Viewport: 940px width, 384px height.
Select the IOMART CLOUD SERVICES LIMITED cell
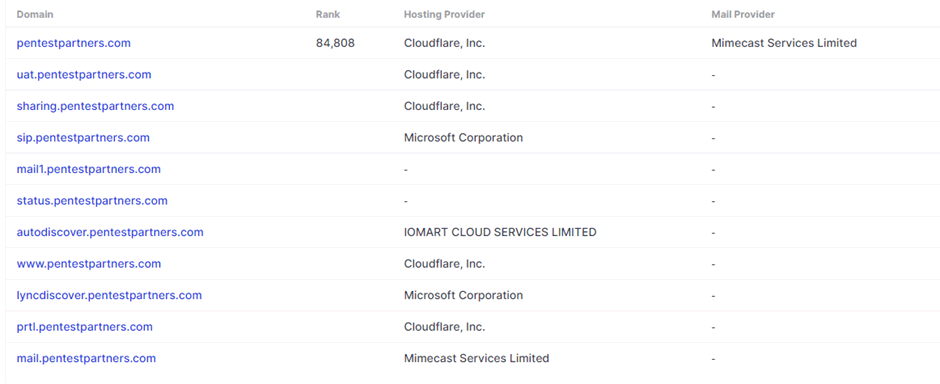[x=500, y=232]
